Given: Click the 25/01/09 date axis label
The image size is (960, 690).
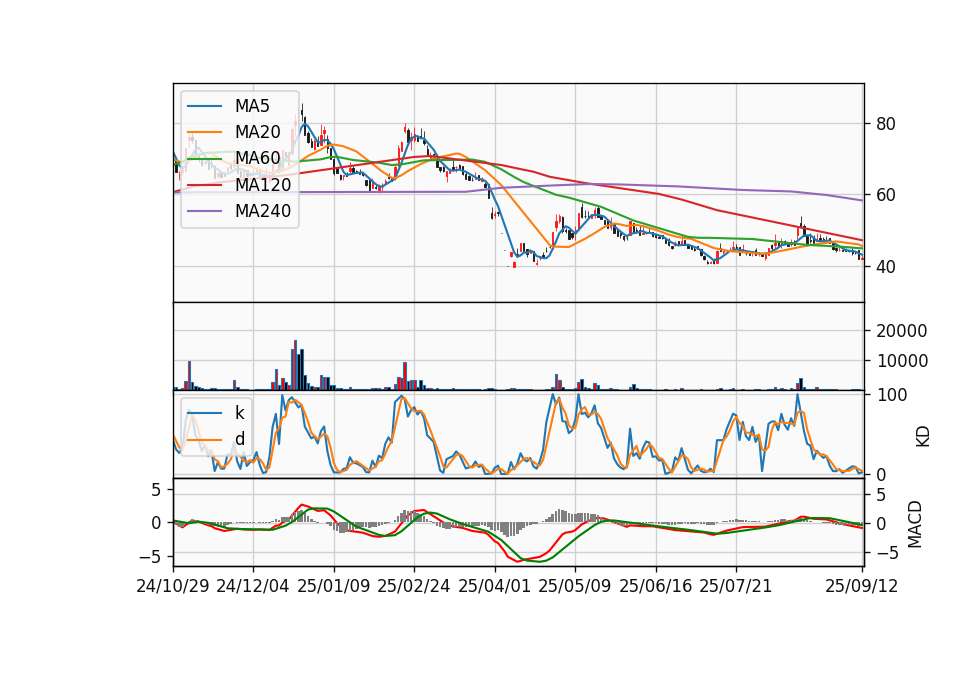Looking at the screenshot, I should tap(334, 586).
